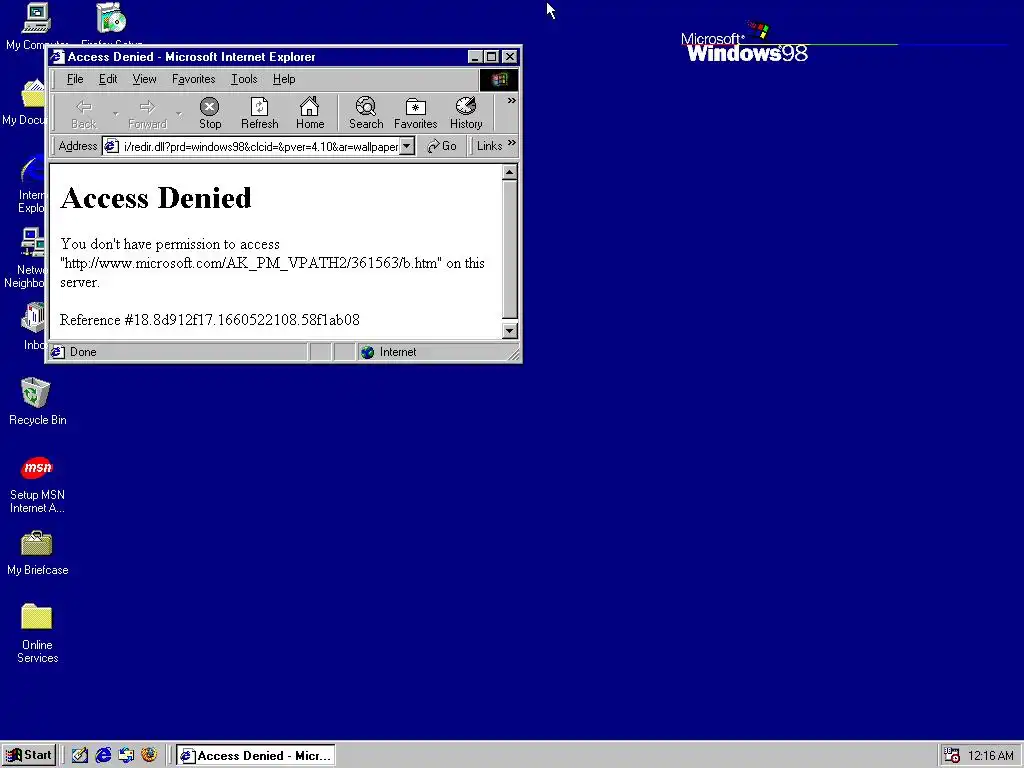This screenshot has height=768, width=1024.
Task: Open the Search toolbar button
Action: pos(366,113)
